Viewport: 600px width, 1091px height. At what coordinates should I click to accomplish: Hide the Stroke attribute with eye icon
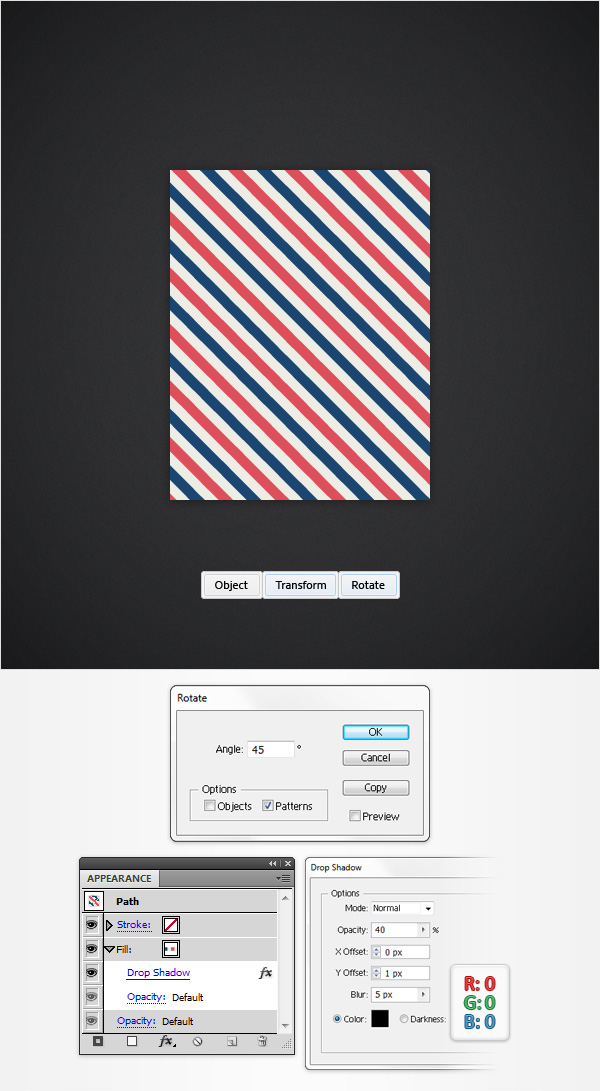91,925
